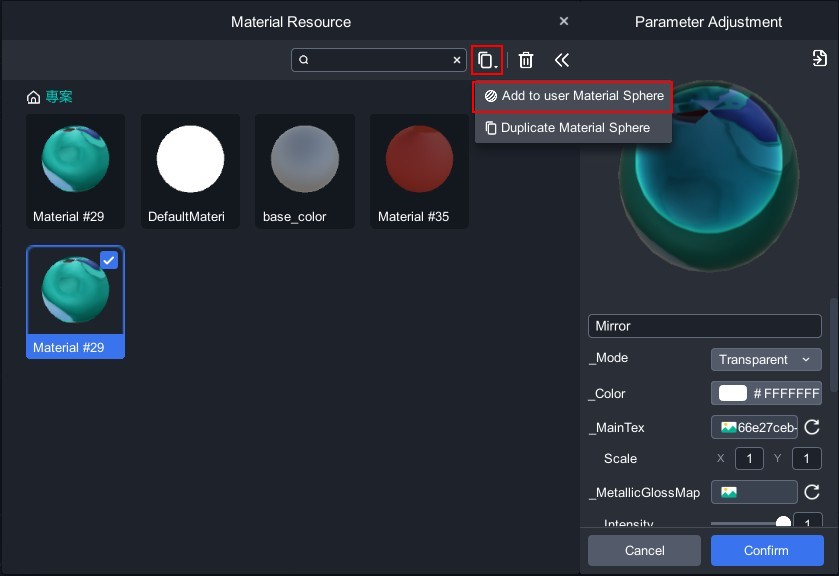Click the copy material sphere icon
This screenshot has width=839, height=576.
tap(486, 60)
